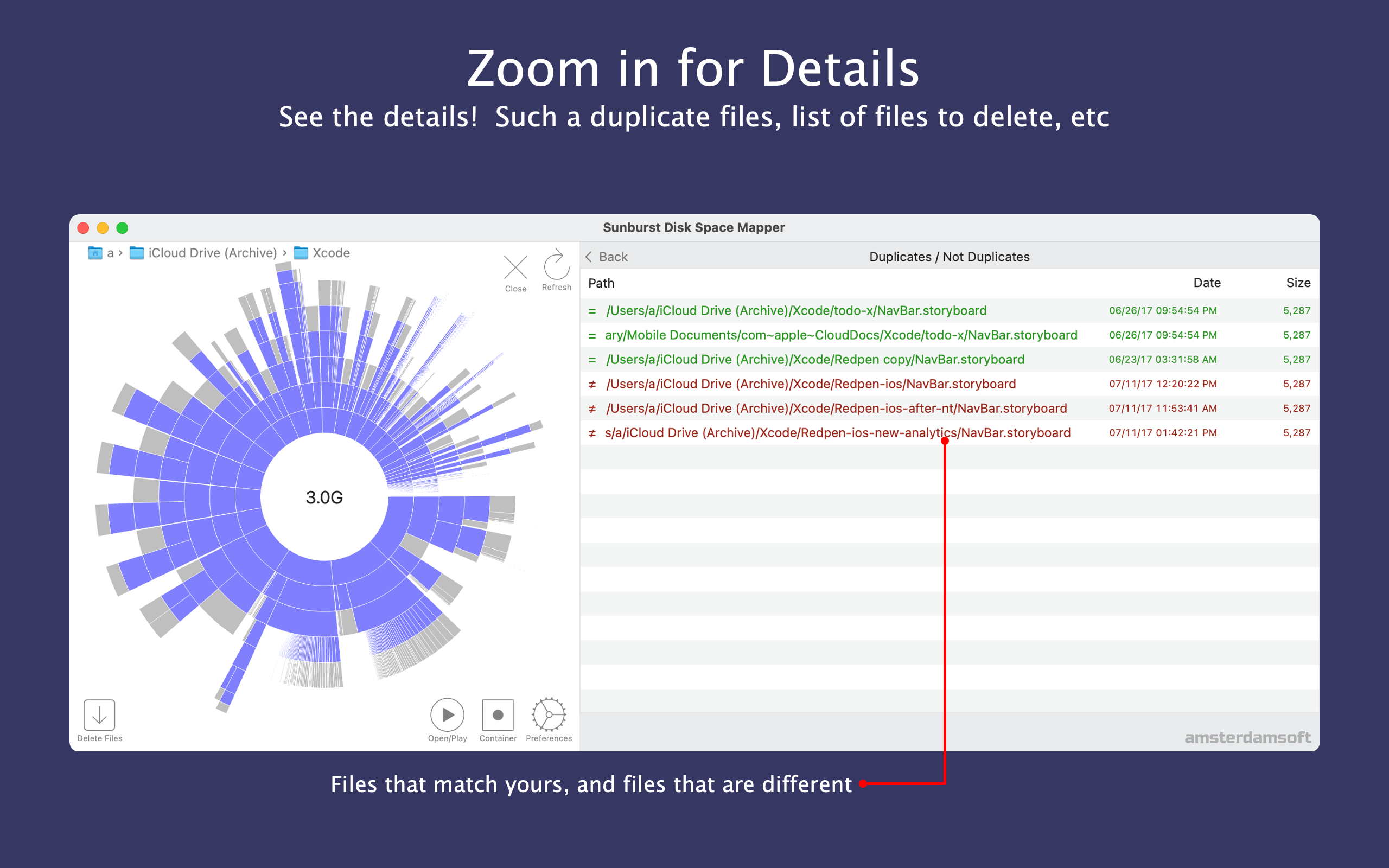This screenshot has height=868, width=1389.
Task: Click date 06/23/17 03:31:58 AM
Action: pos(1162,359)
